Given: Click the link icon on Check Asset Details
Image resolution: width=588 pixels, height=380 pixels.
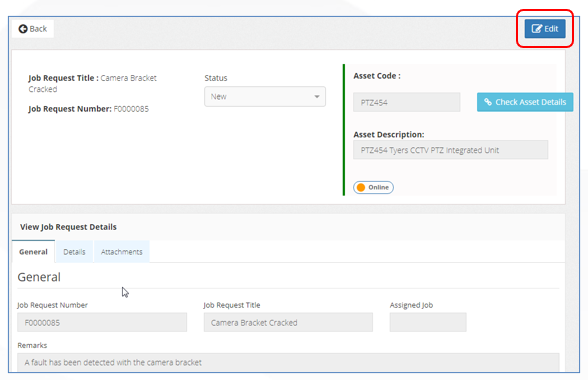Looking at the screenshot, I should [488, 102].
